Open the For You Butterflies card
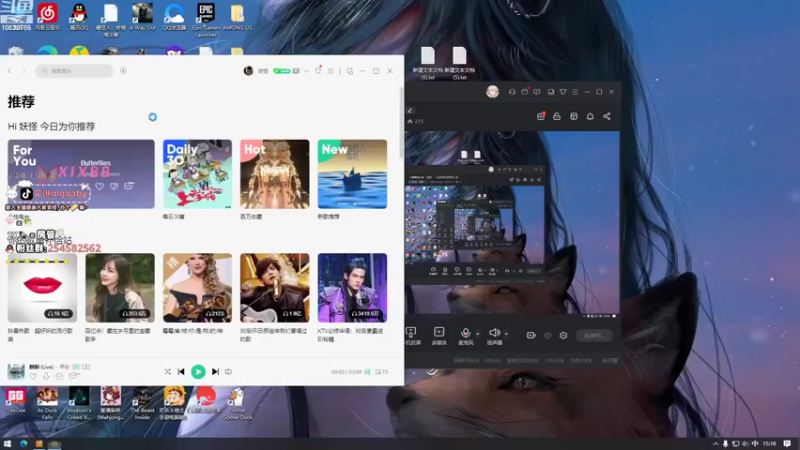The height and width of the screenshot is (450, 800). click(81, 174)
